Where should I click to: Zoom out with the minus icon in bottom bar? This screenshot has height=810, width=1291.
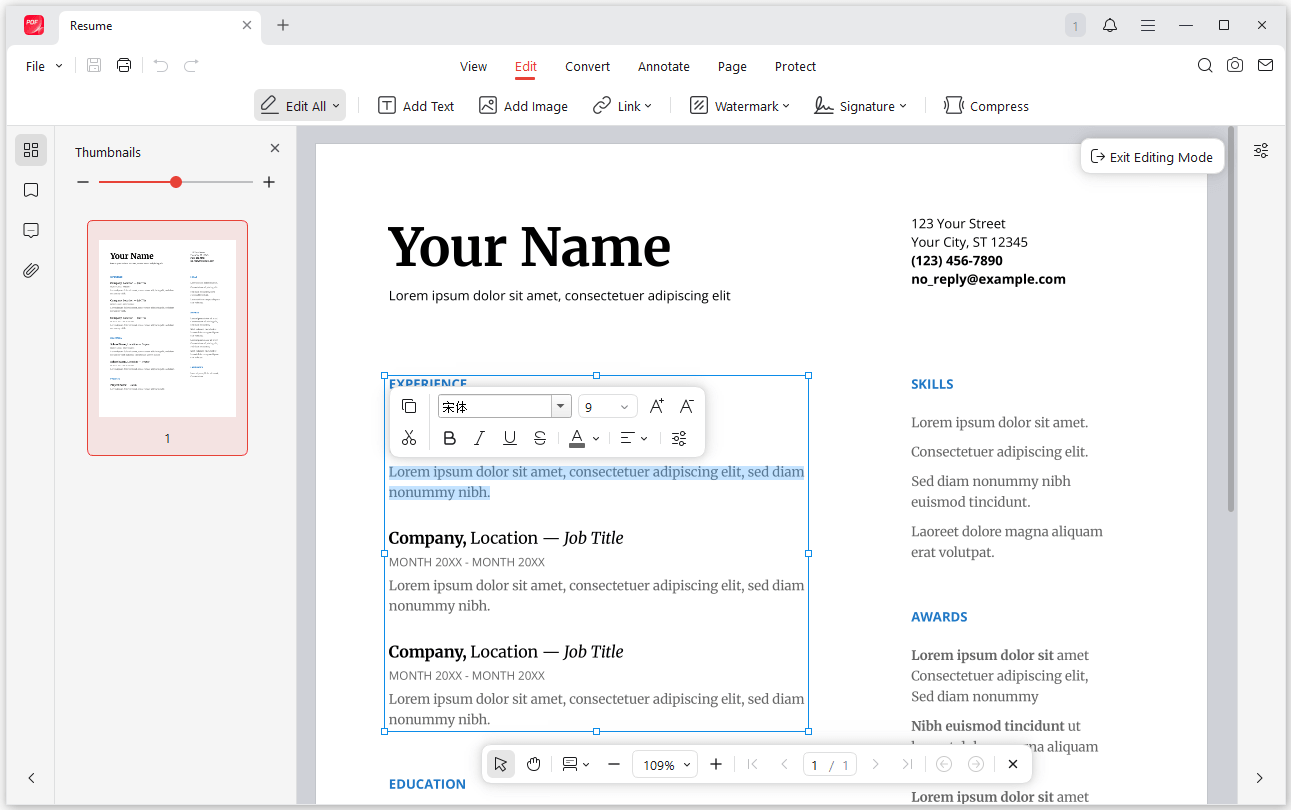[x=614, y=764]
